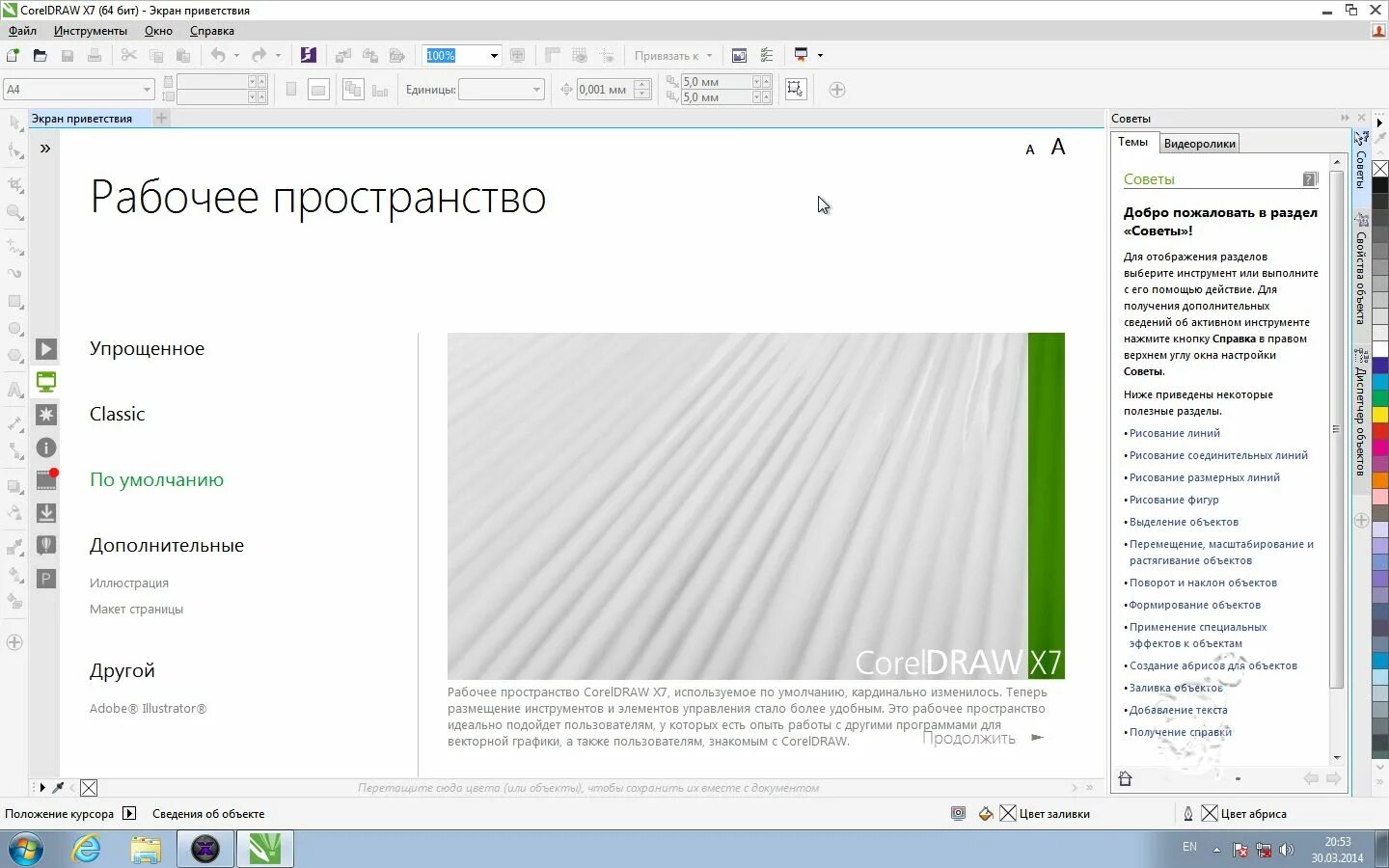
Task: Collapse the Советы docker double arrow
Action: coord(1345,118)
